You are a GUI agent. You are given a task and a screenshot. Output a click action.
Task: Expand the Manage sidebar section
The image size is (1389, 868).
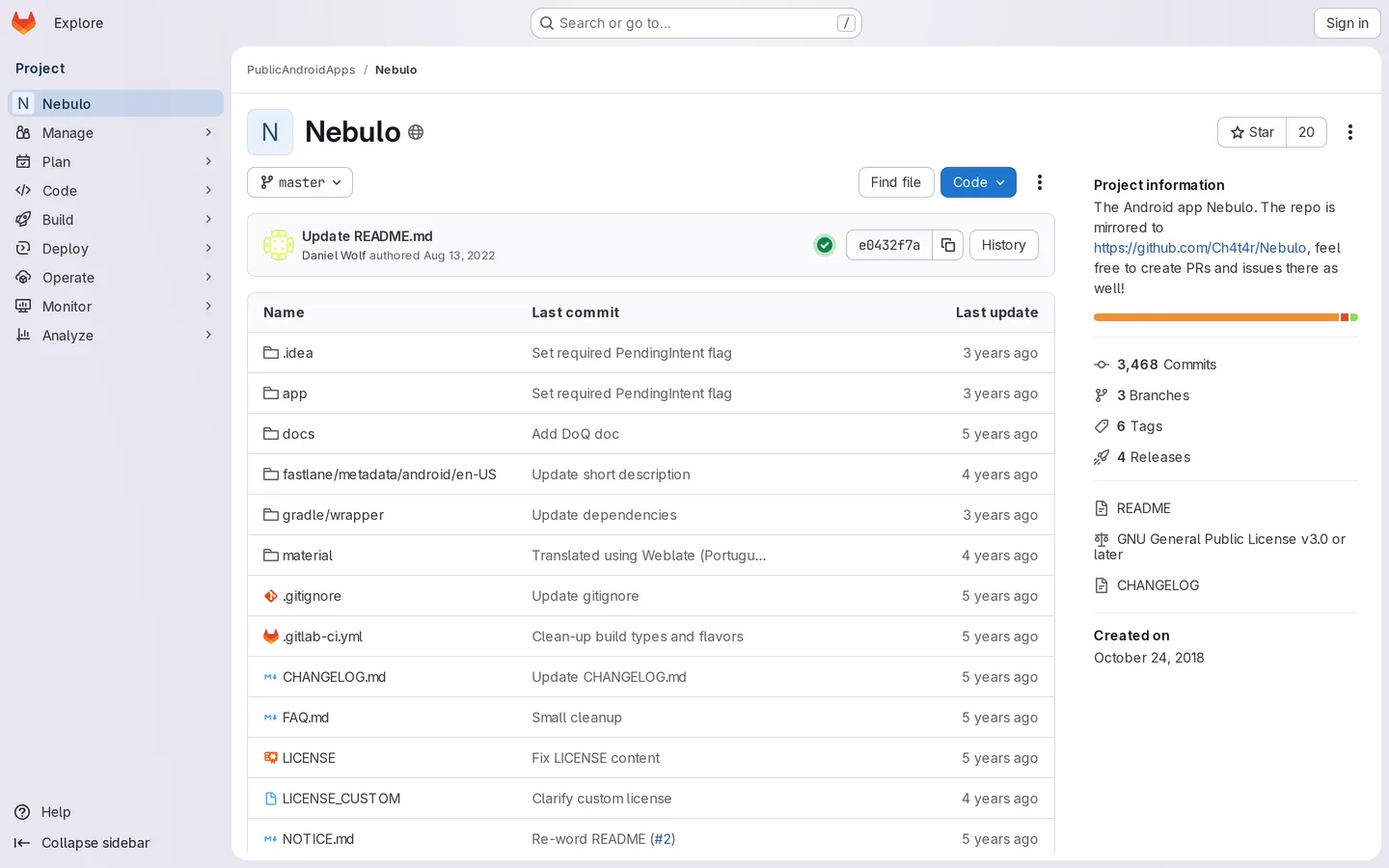pyautogui.click(x=116, y=133)
